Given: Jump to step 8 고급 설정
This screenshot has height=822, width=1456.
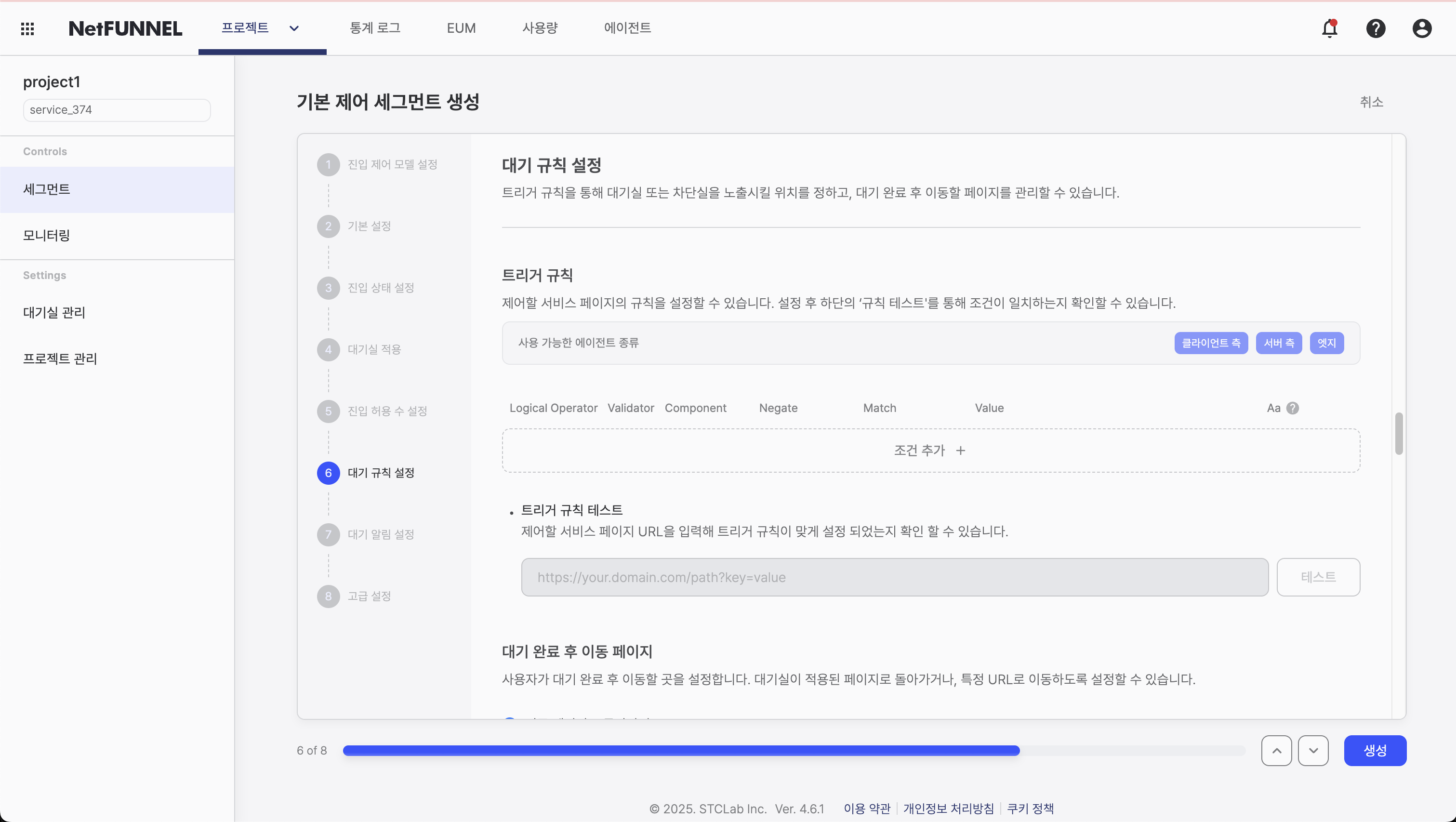Looking at the screenshot, I should tap(369, 597).
